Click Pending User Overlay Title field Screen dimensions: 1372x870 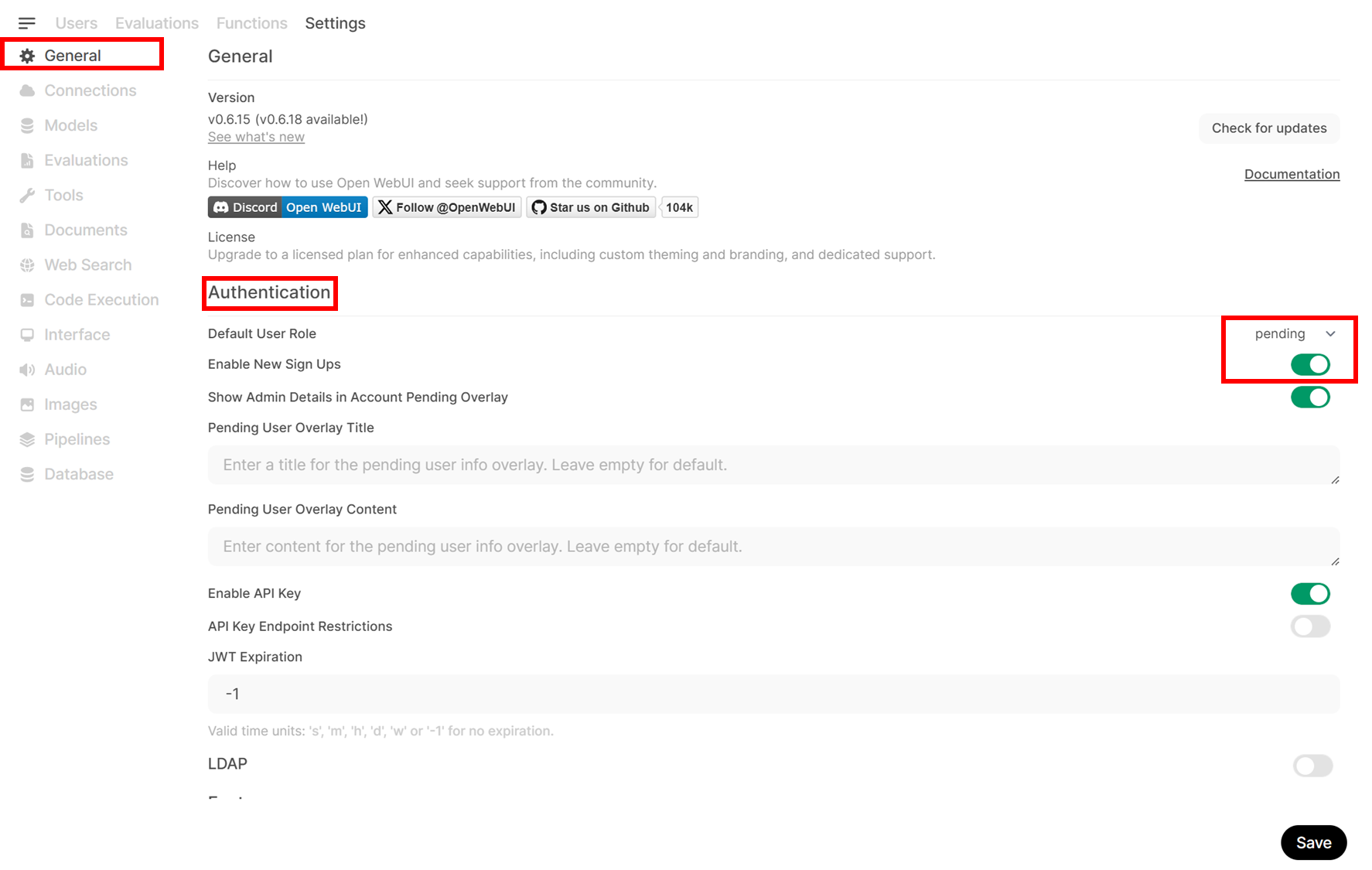773,465
